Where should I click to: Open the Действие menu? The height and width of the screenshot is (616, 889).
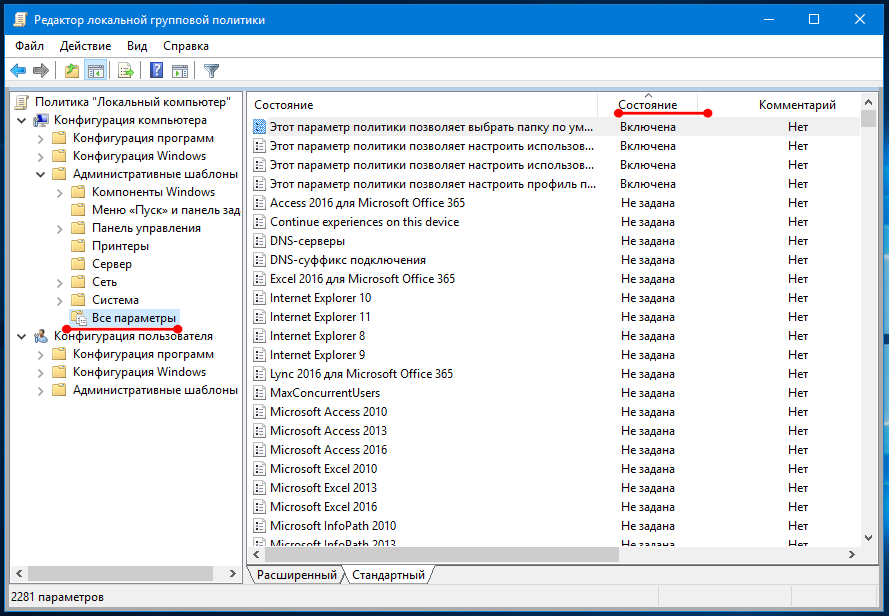point(86,46)
